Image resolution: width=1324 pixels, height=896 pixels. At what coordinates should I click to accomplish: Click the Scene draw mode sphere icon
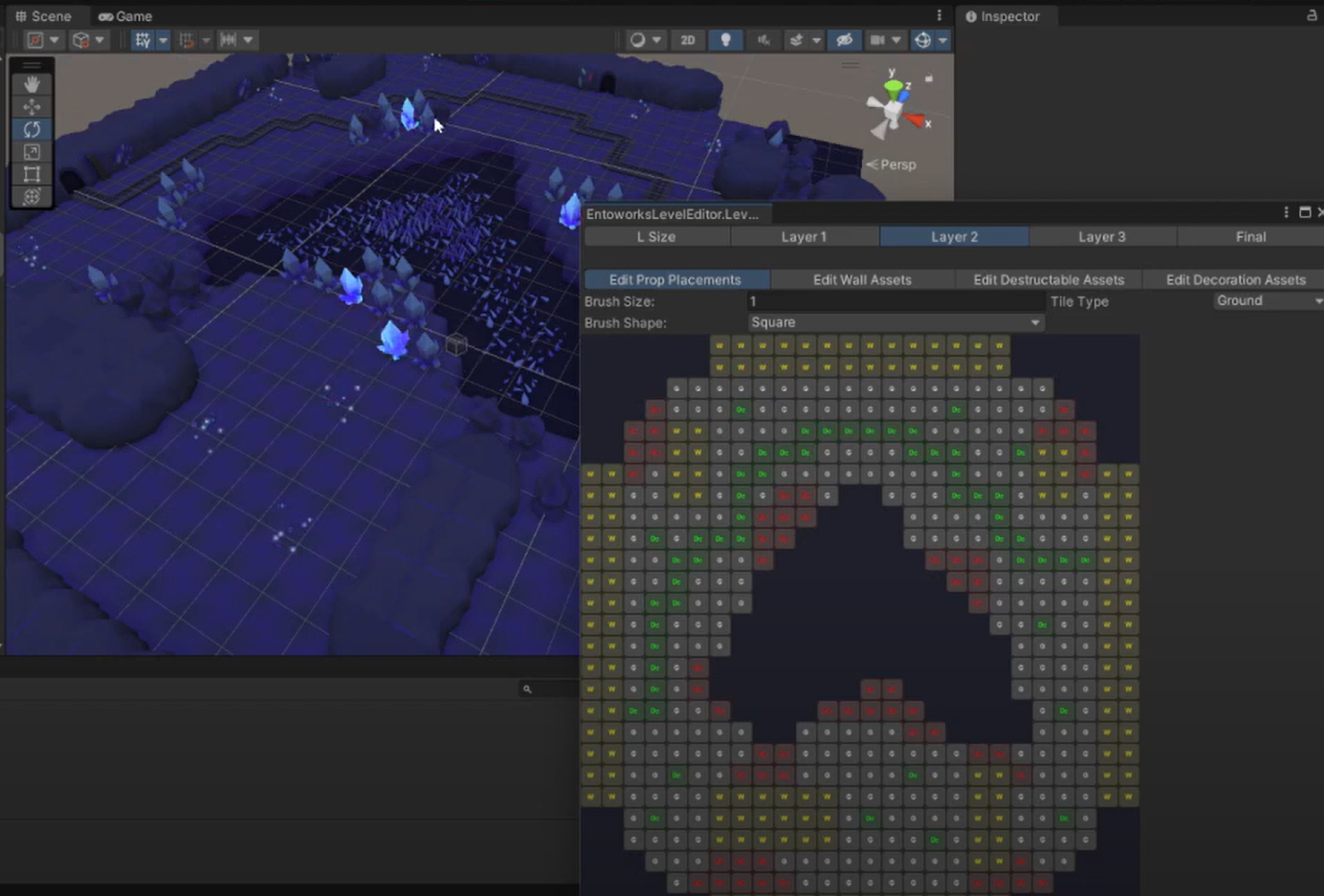(x=637, y=40)
